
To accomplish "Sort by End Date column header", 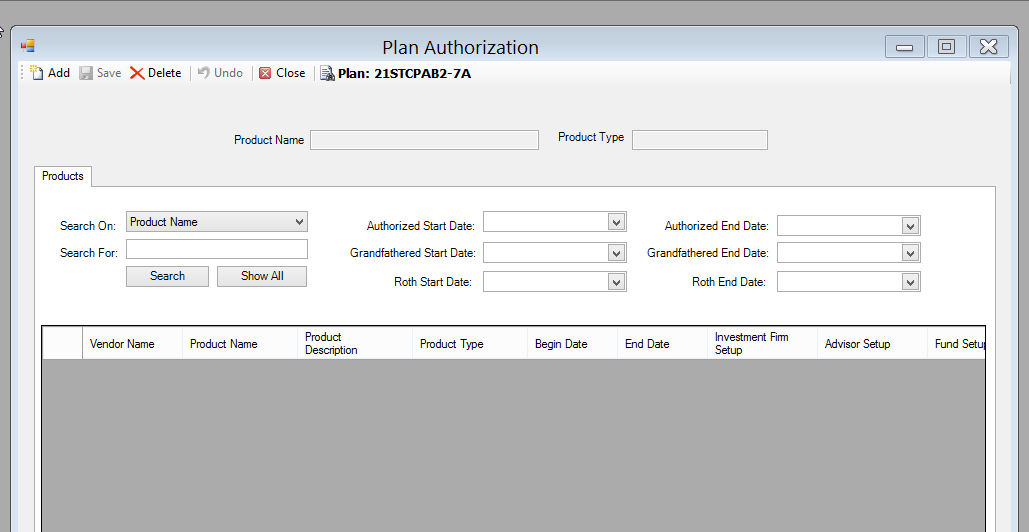I will [662, 344].
